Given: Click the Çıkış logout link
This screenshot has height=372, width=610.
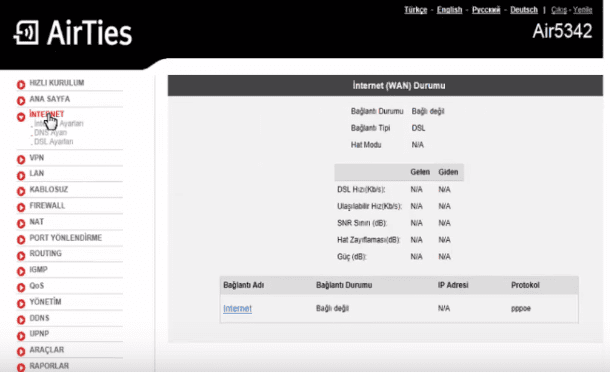Looking at the screenshot, I should [559, 10].
